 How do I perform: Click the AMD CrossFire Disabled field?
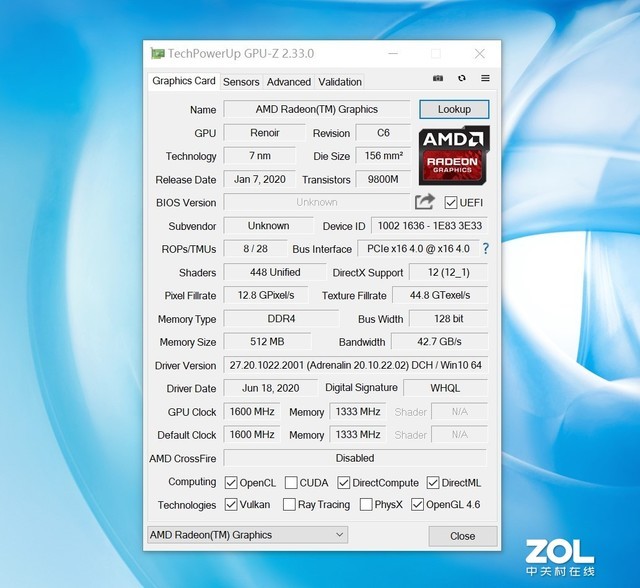355,458
